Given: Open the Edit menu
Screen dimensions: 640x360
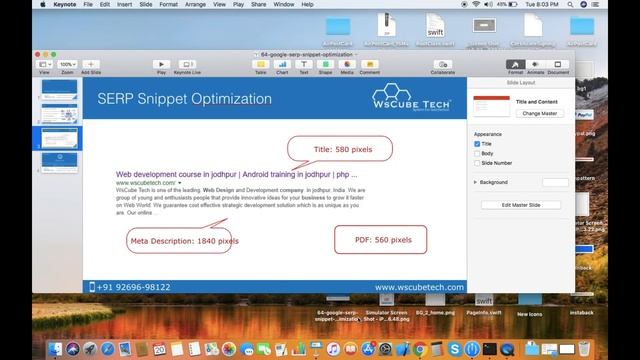Looking at the screenshot, I should tap(105, 4).
